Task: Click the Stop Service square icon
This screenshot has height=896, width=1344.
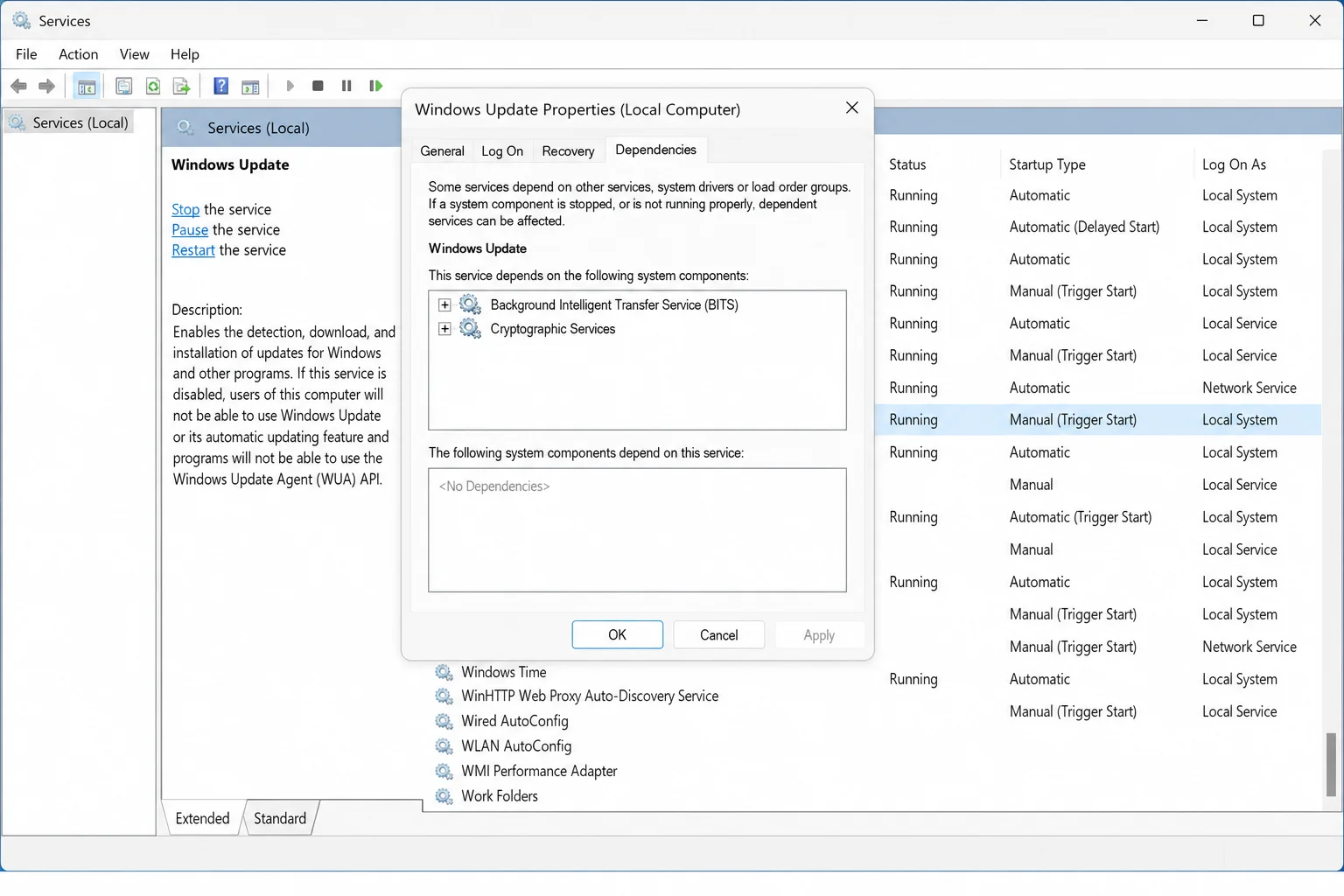Action: point(318,86)
